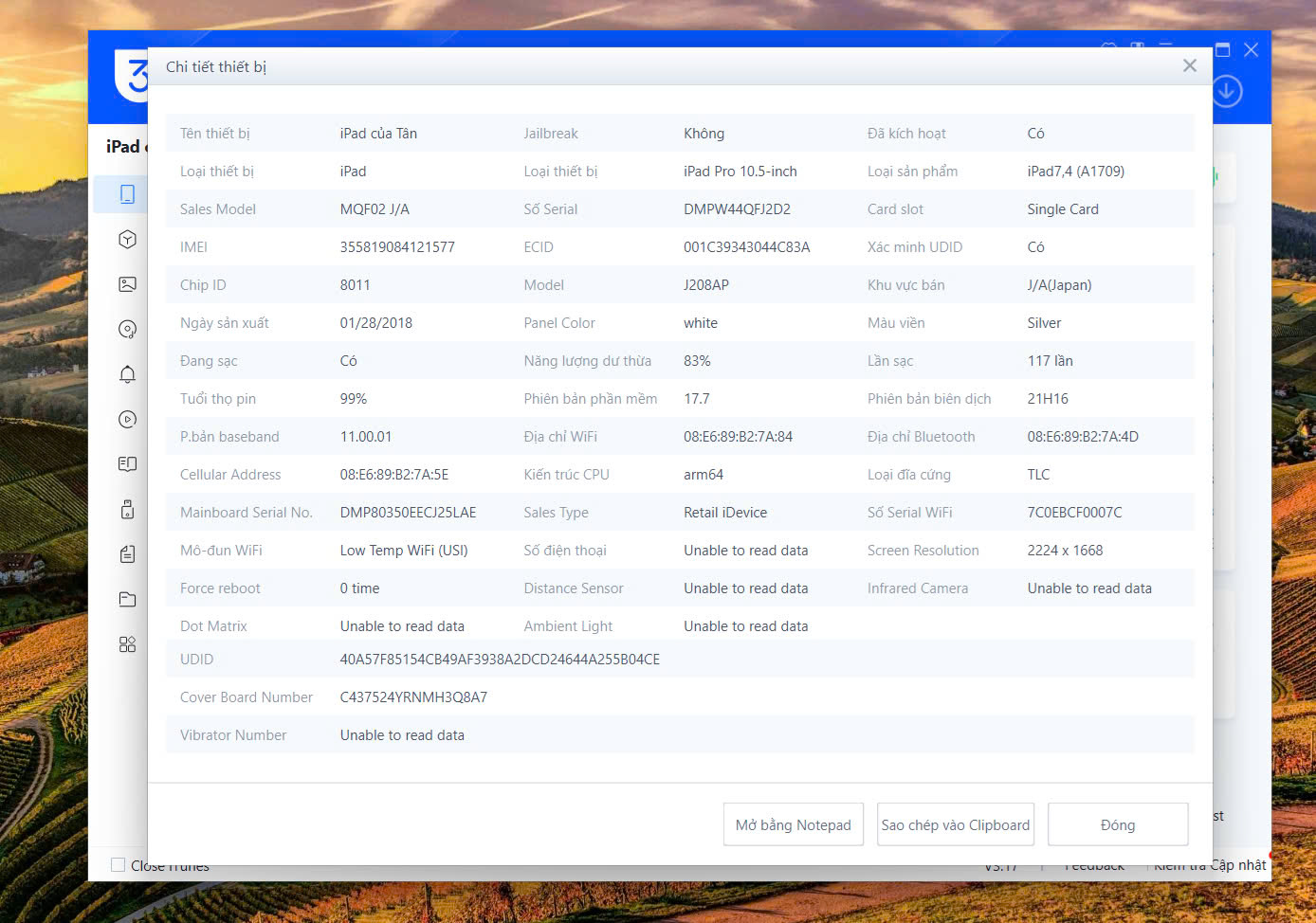Open the Apps cube icon in sidebar
1316x923 pixels.
127,239
